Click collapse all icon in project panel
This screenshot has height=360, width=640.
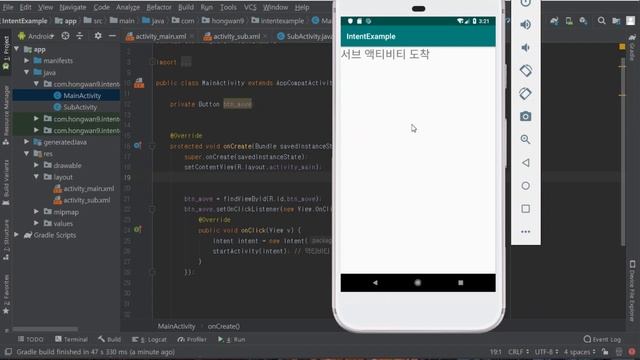(x=80, y=36)
